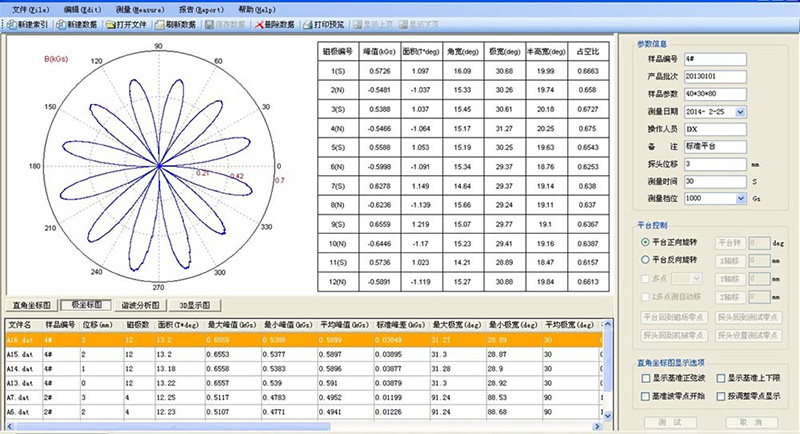Image resolution: width=800 pixels, height=434 pixels.
Task: Select the 平台正向旋转 radio button
Action: (x=645, y=242)
